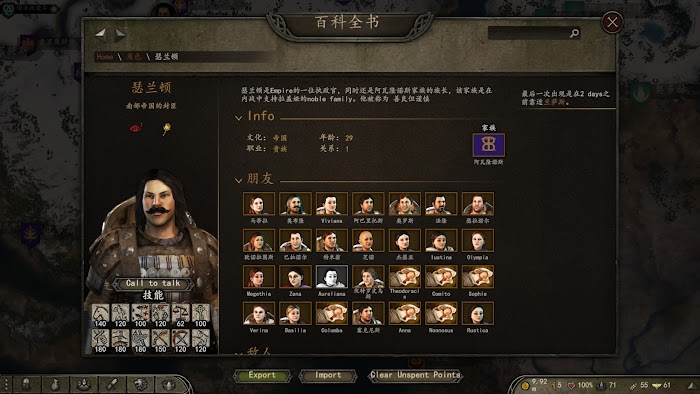Open the kingdom crown icon

[x=169, y=385]
